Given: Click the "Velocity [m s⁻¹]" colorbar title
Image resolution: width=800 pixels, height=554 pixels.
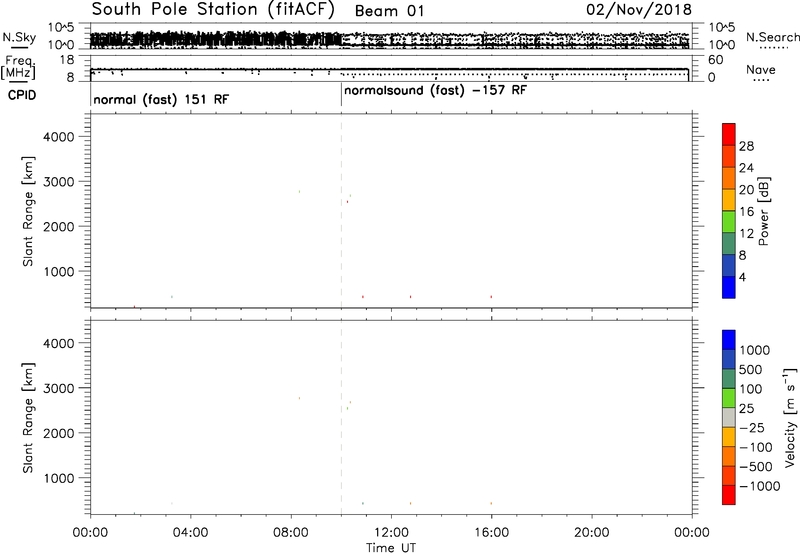Looking at the screenshot, I should pyautogui.click(x=790, y=417).
